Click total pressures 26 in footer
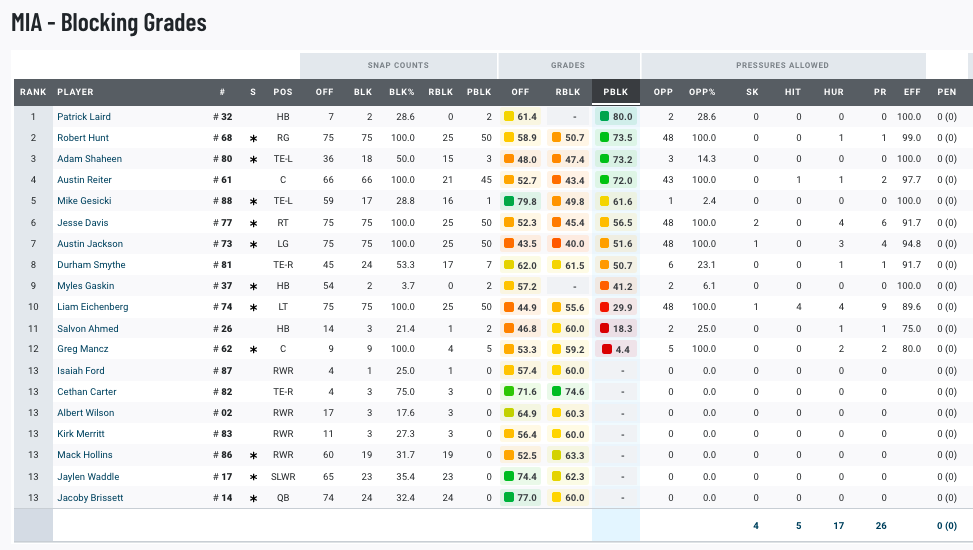The width and height of the screenshot is (973, 550). [881, 526]
